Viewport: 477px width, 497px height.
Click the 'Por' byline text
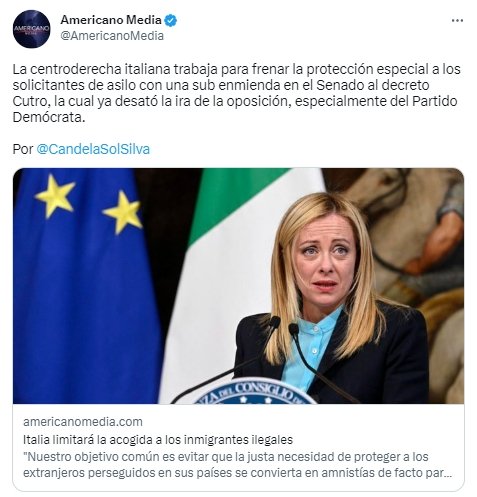pos(23,149)
